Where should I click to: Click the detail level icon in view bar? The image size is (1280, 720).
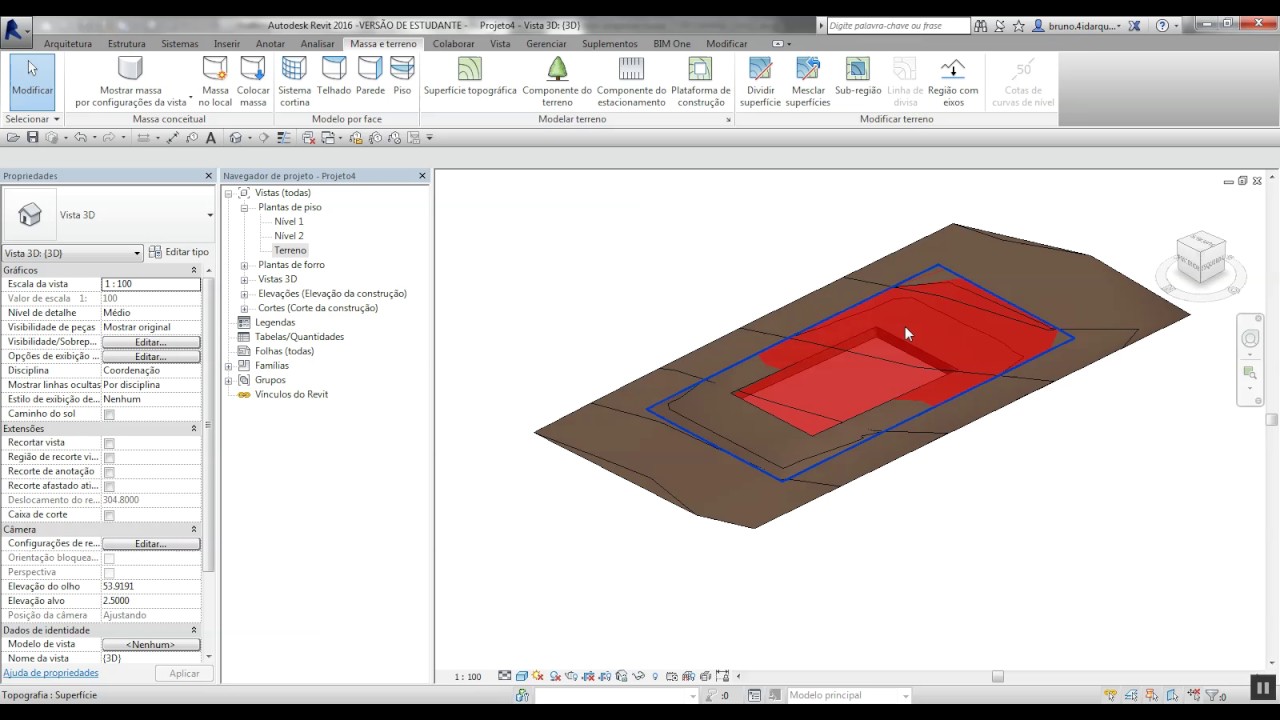(505, 676)
